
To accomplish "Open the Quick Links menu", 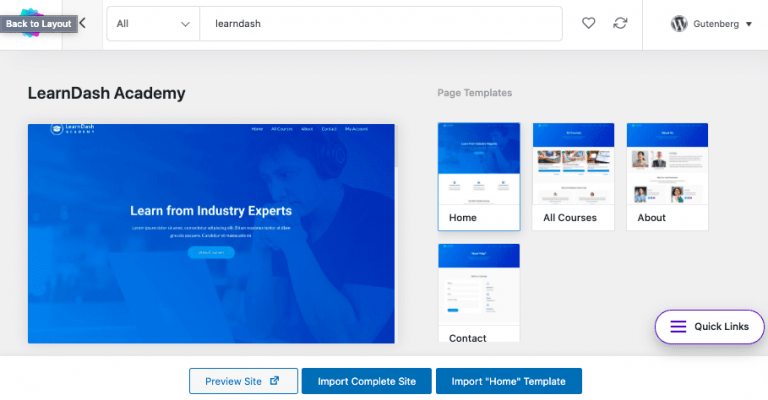I will pyautogui.click(x=709, y=327).
